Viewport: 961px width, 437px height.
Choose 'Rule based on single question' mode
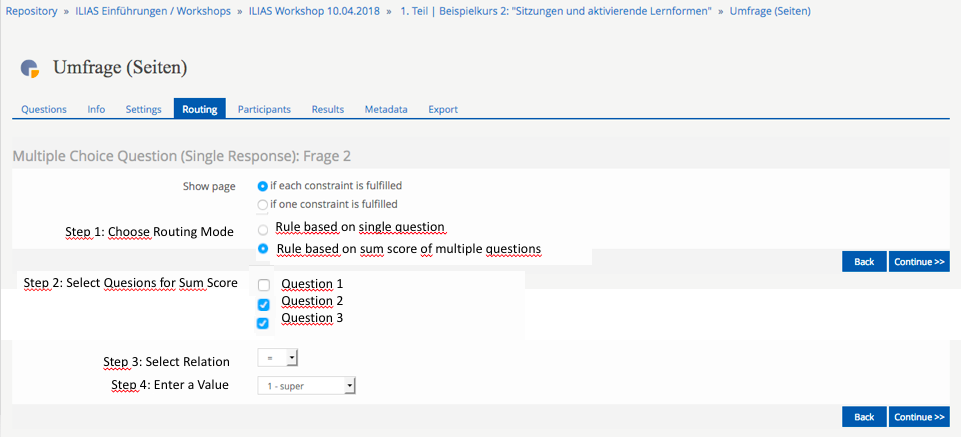263,229
